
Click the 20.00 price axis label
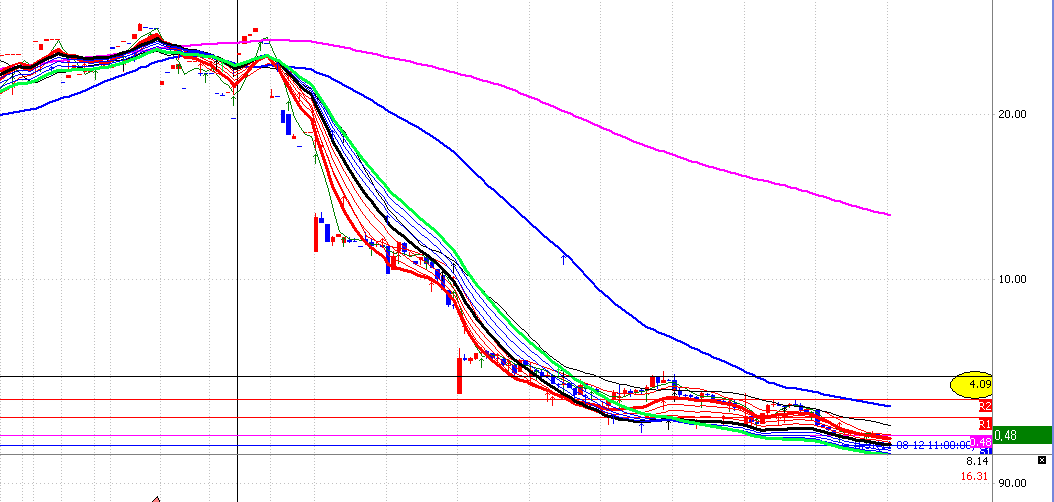tap(1013, 114)
